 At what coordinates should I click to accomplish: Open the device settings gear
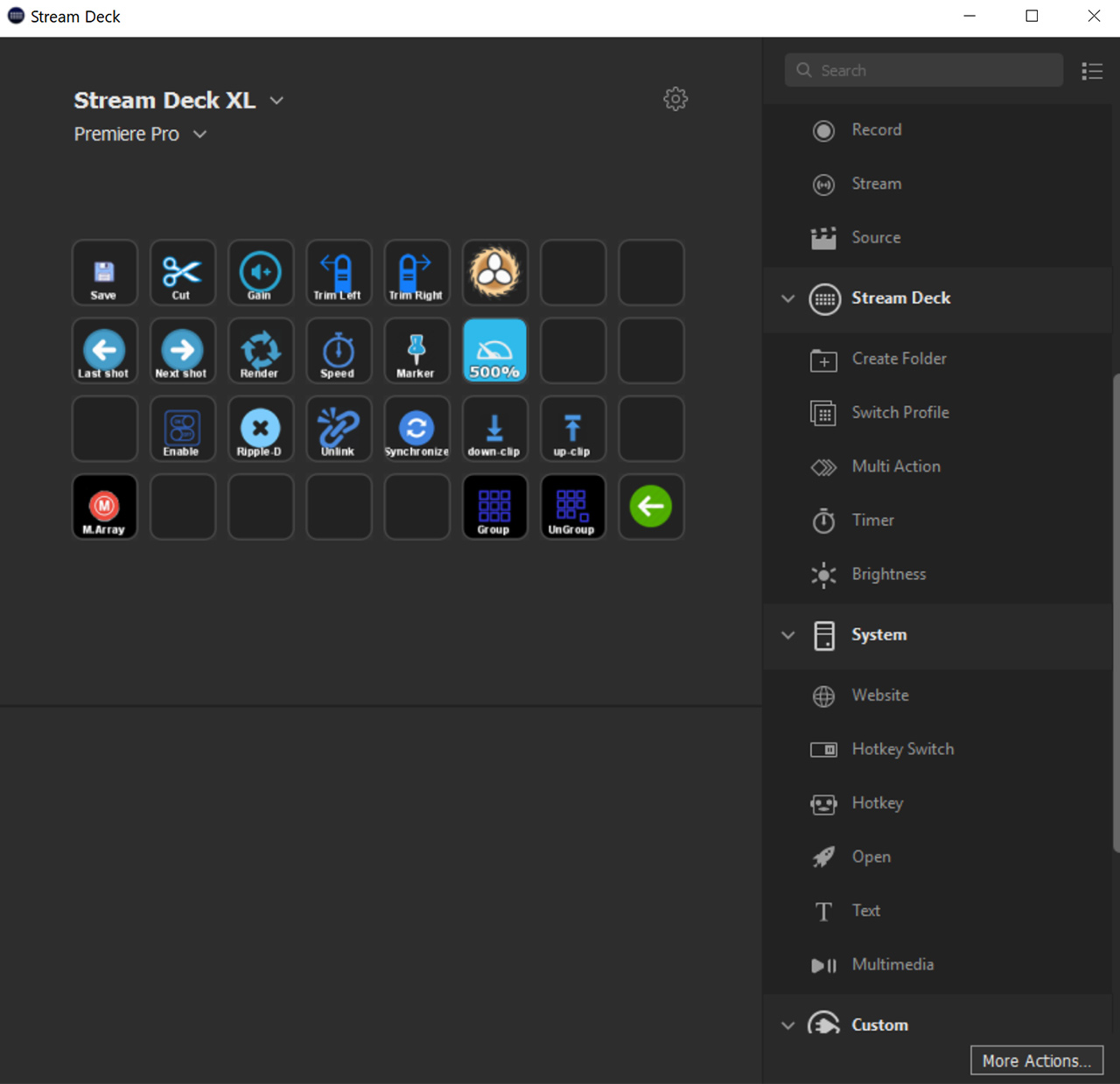(675, 99)
